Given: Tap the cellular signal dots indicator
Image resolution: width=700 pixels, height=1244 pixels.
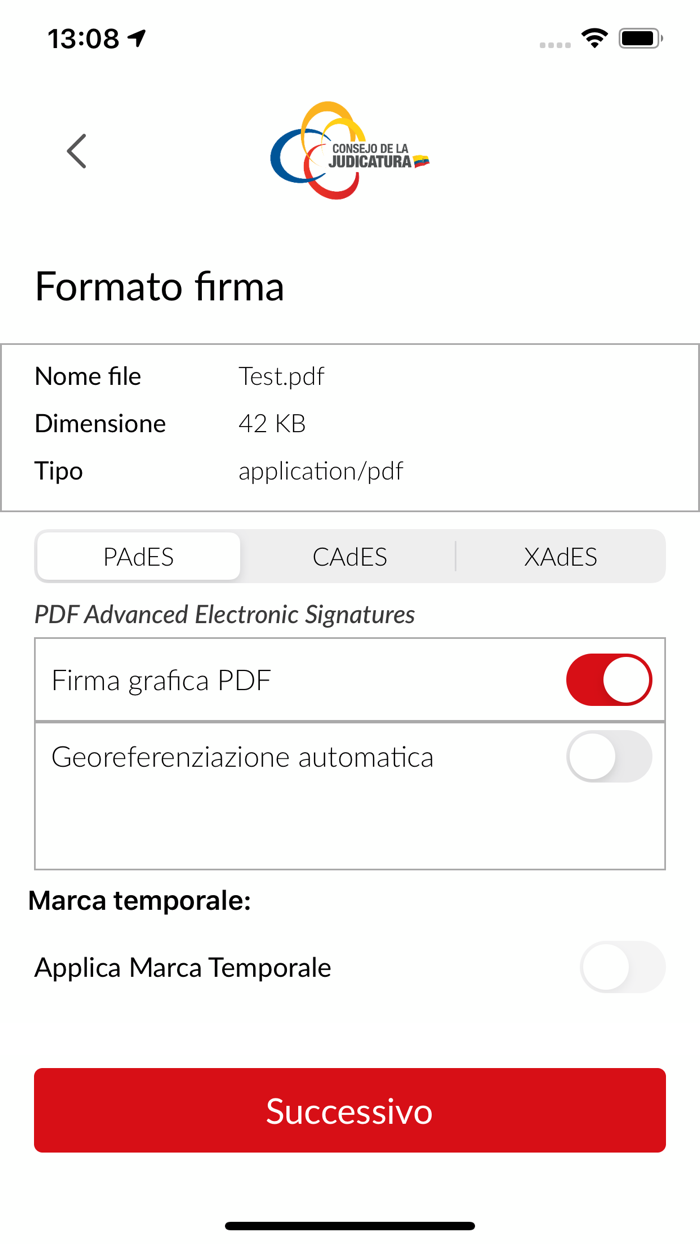Looking at the screenshot, I should point(554,44).
